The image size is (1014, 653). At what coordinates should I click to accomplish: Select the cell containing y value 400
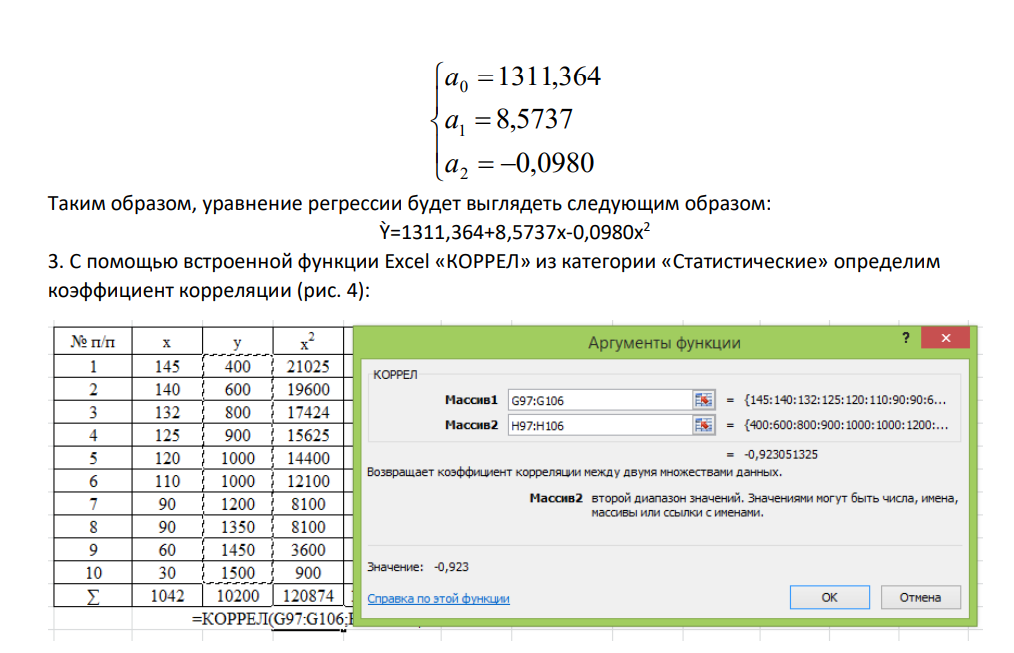coord(237,367)
